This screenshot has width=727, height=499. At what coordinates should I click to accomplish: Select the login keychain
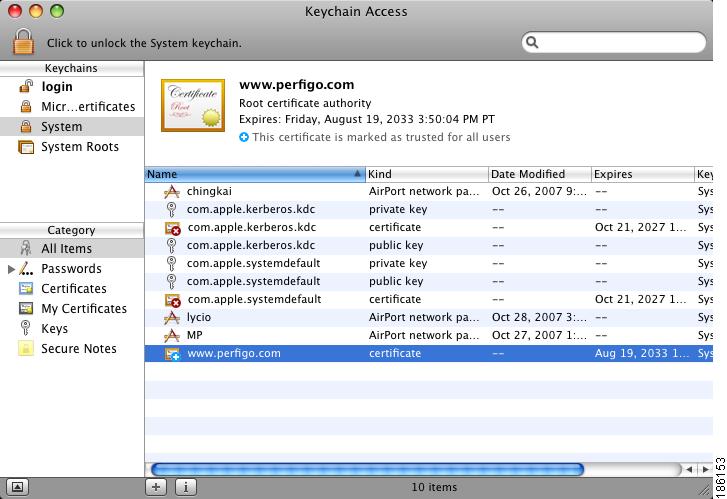click(72, 87)
